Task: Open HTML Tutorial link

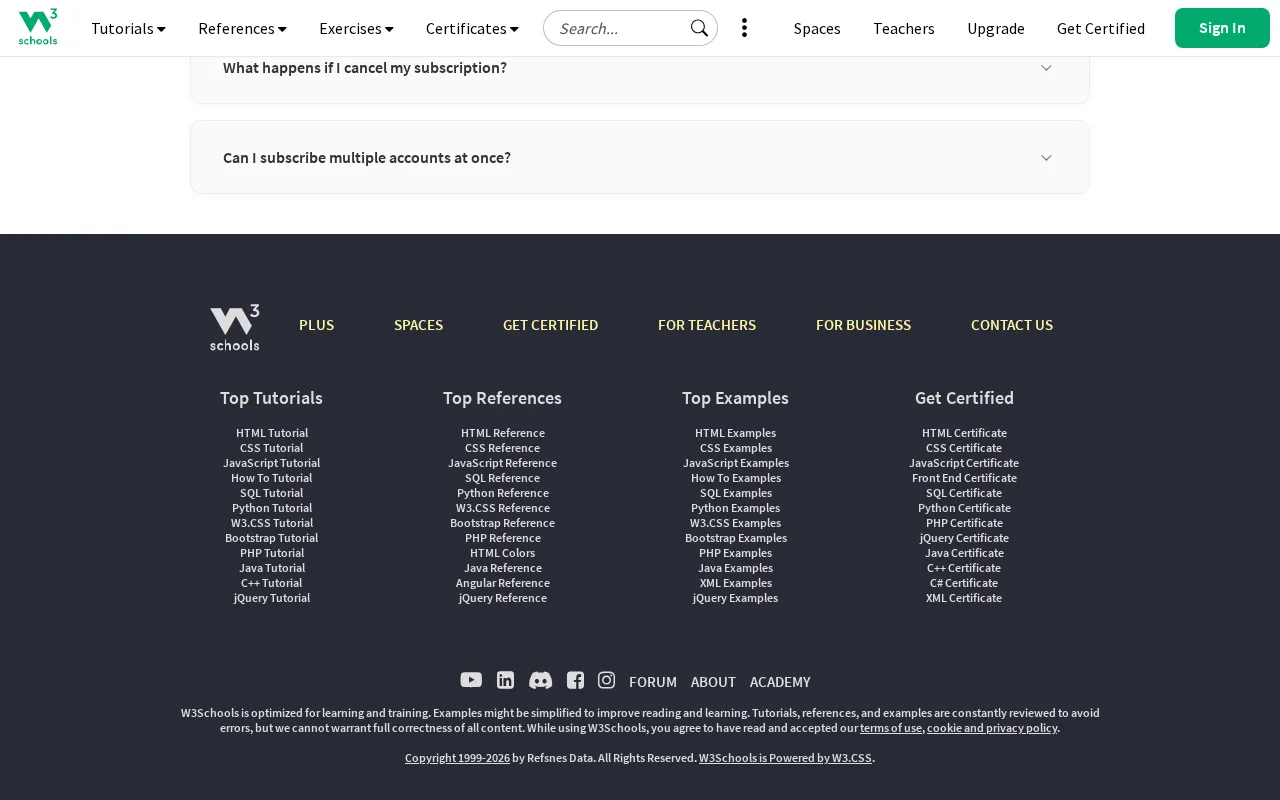Action: [272, 433]
